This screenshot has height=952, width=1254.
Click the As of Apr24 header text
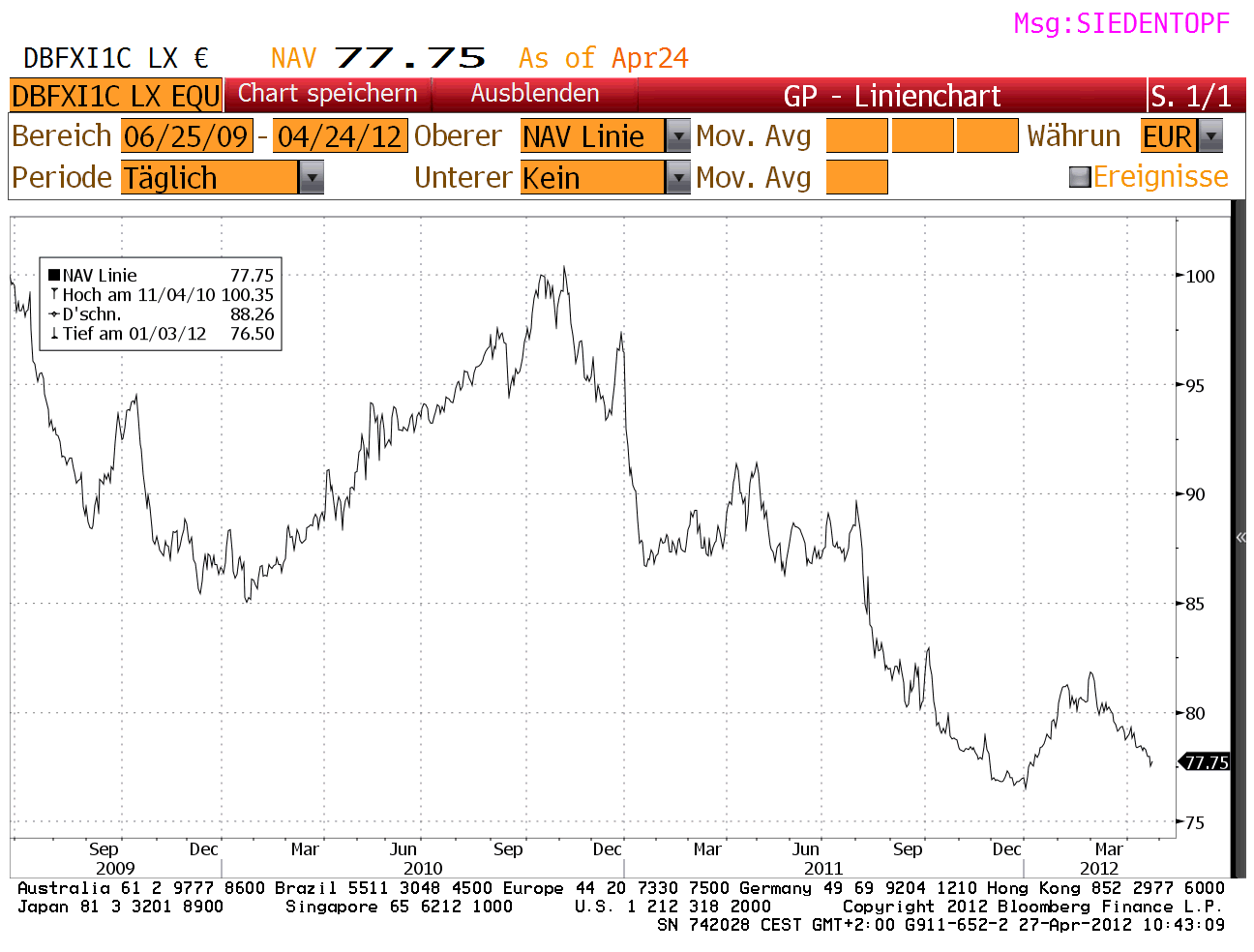604,58
